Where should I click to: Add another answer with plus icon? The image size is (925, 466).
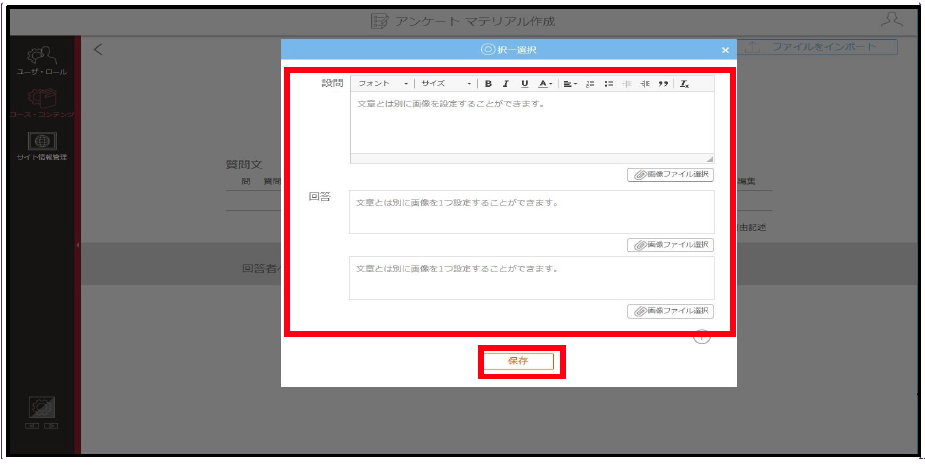pyautogui.click(x=702, y=337)
